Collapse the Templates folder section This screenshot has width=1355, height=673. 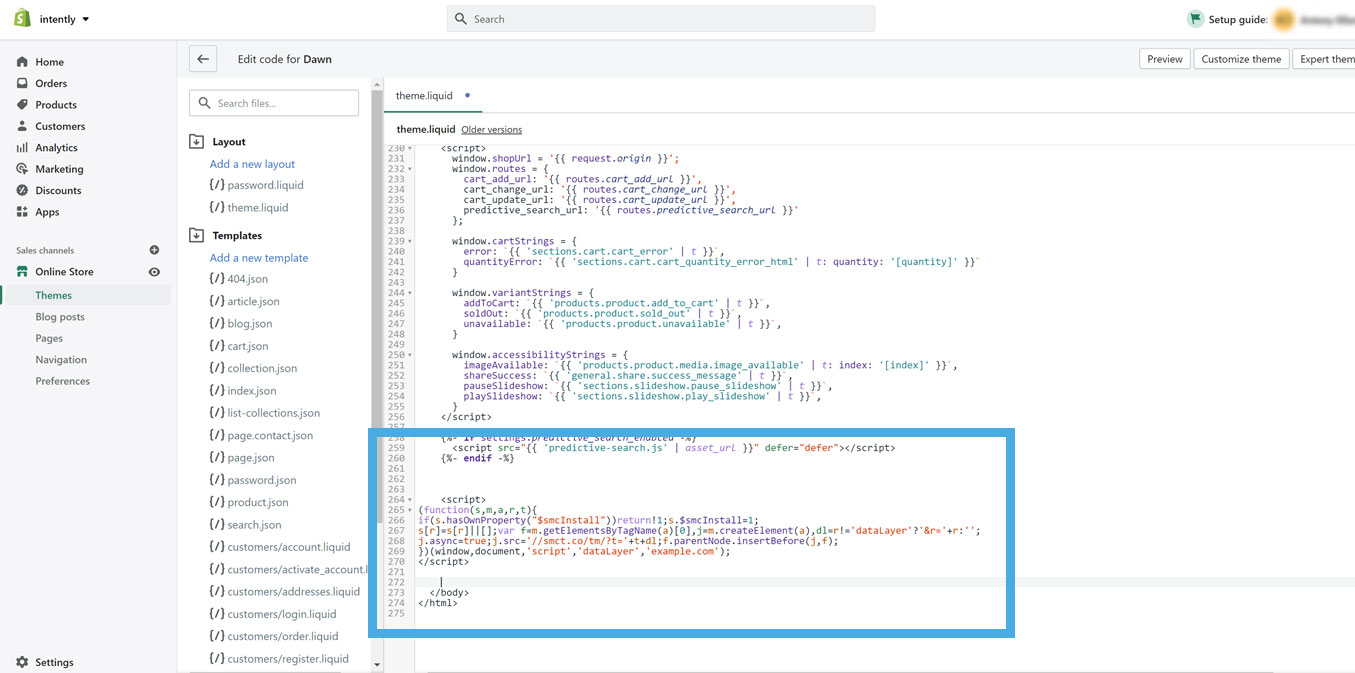[196, 236]
